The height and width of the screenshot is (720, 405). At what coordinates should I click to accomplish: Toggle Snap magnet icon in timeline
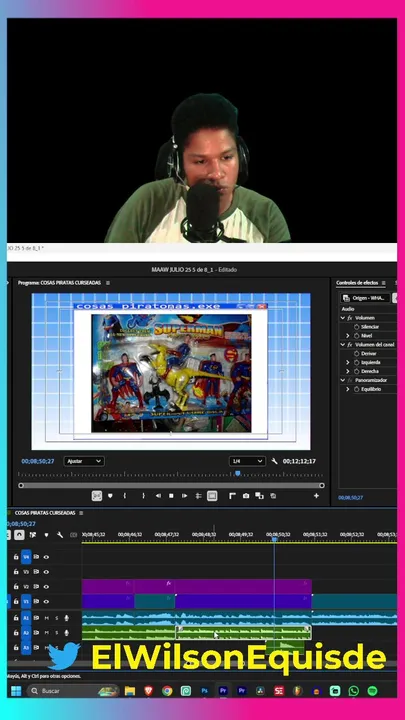(19, 535)
